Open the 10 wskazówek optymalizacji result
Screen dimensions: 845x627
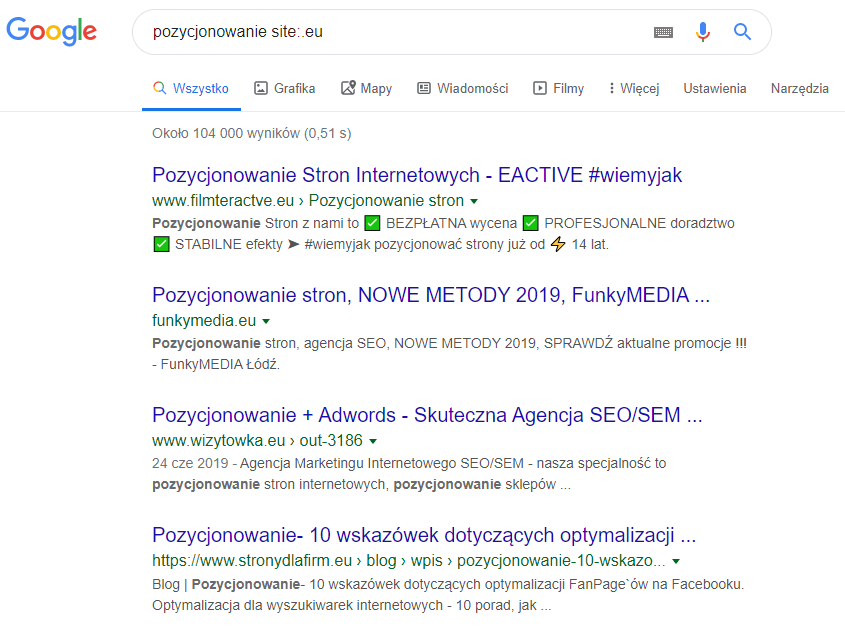(x=424, y=533)
